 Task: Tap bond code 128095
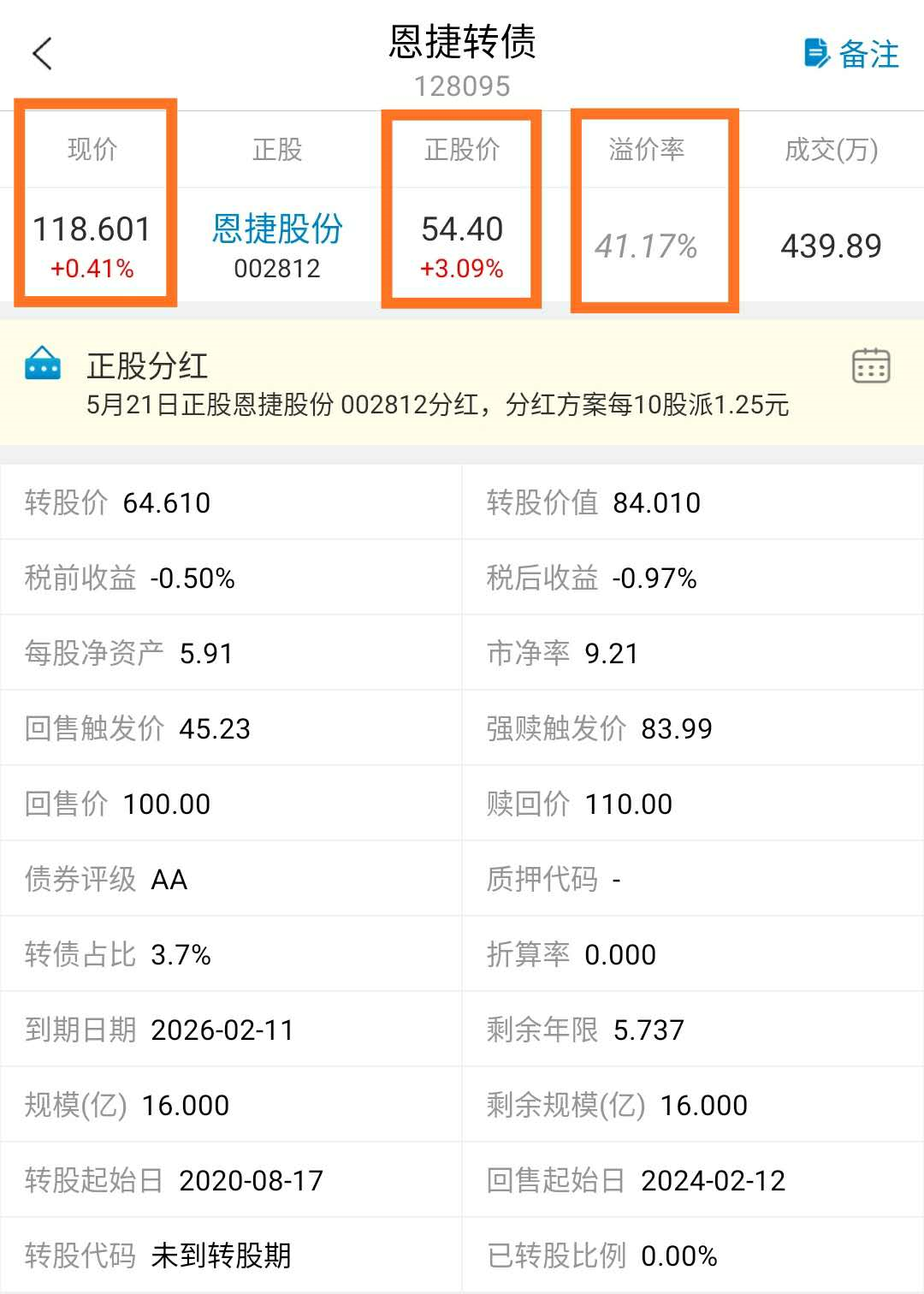pyautogui.click(x=462, y=86)
